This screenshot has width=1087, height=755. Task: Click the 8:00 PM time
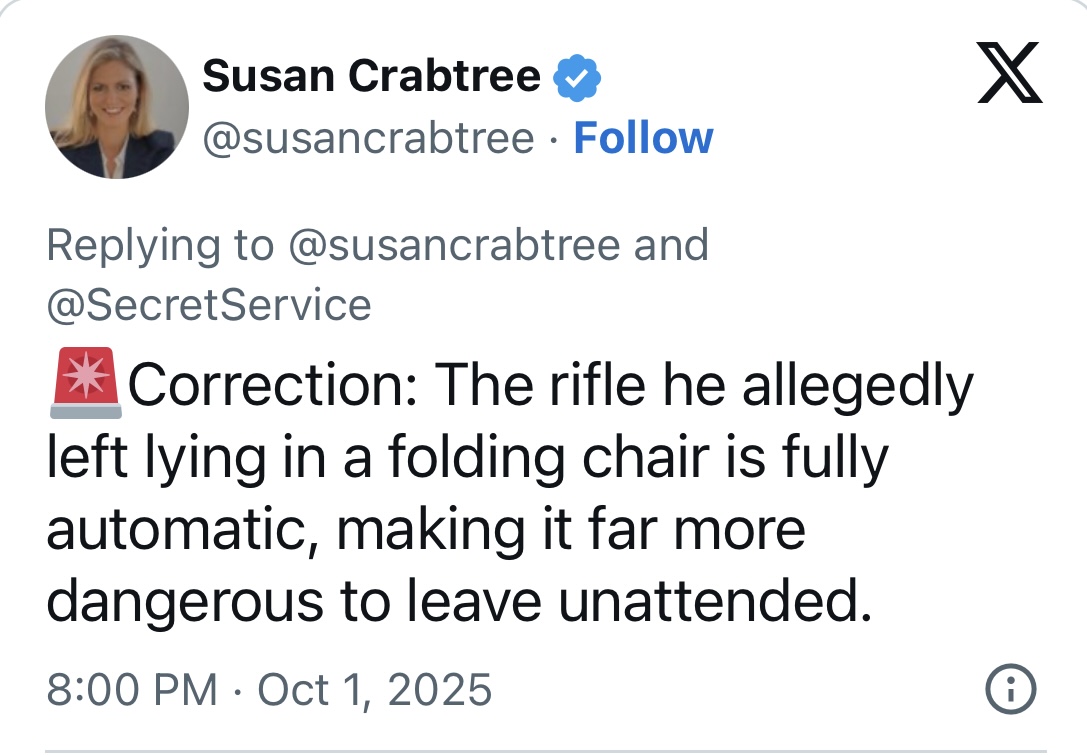pos(132,689)
